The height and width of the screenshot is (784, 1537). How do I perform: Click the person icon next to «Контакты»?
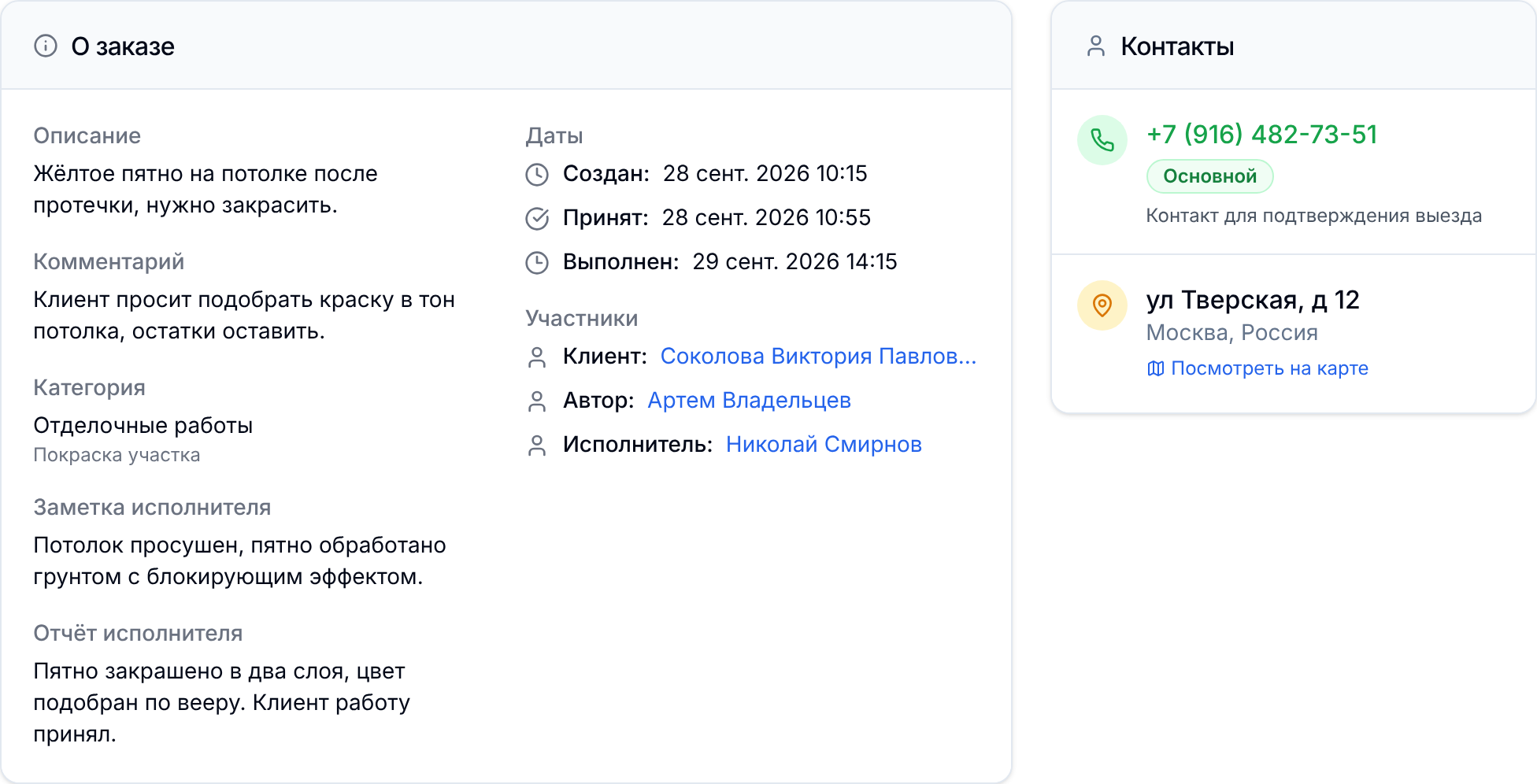tap(1096, 46)
